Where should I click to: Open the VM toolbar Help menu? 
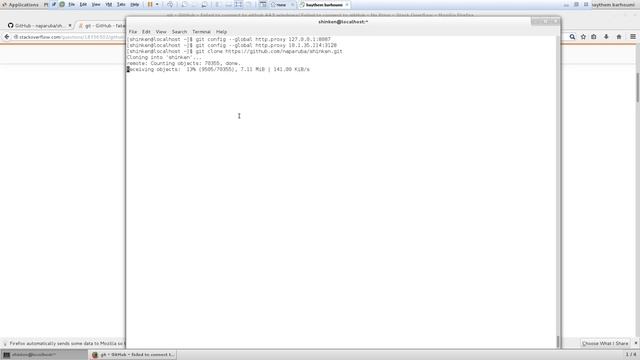coord(134,4)
